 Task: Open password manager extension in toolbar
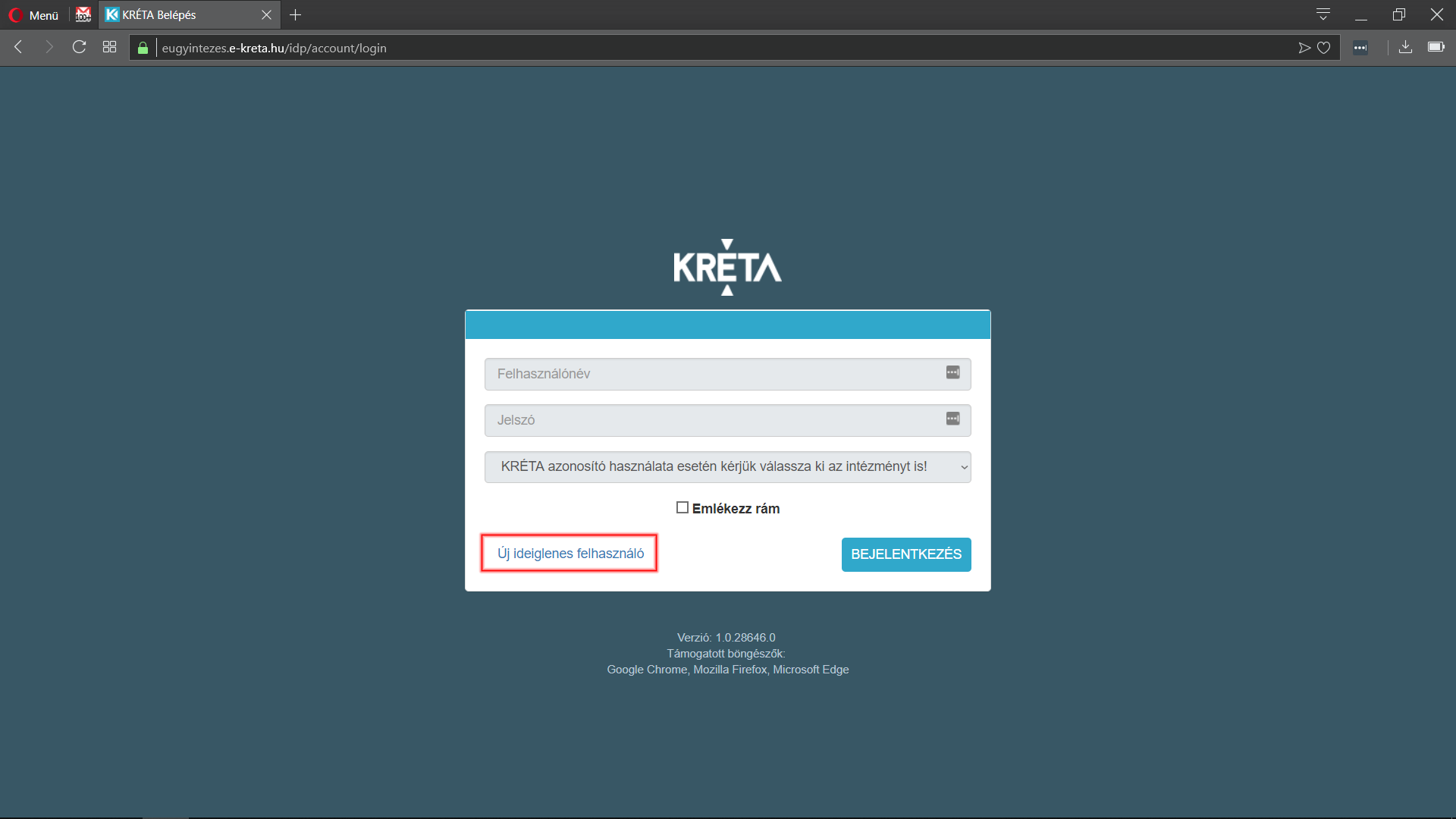[1360, 48]
